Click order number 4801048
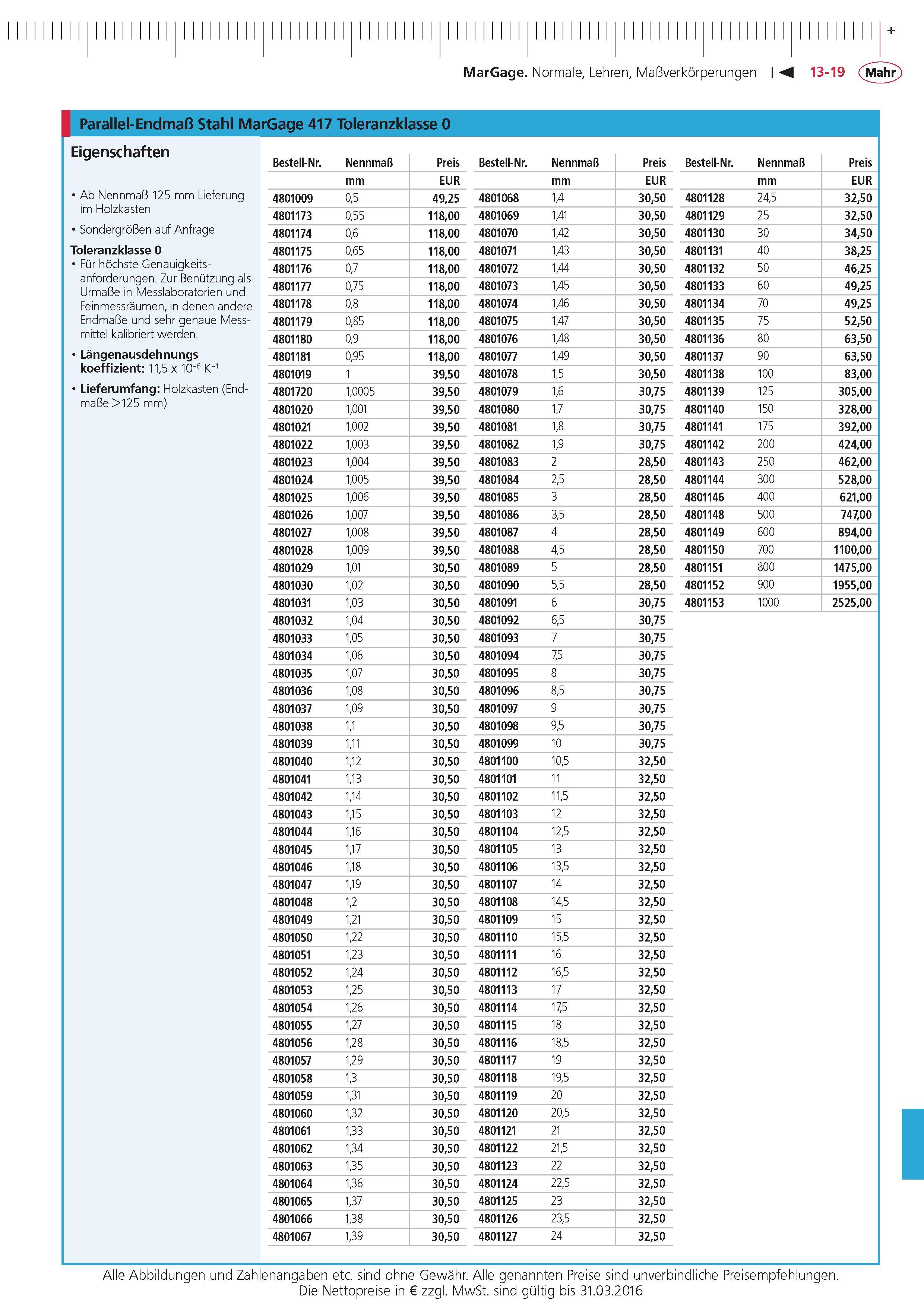 292,902
